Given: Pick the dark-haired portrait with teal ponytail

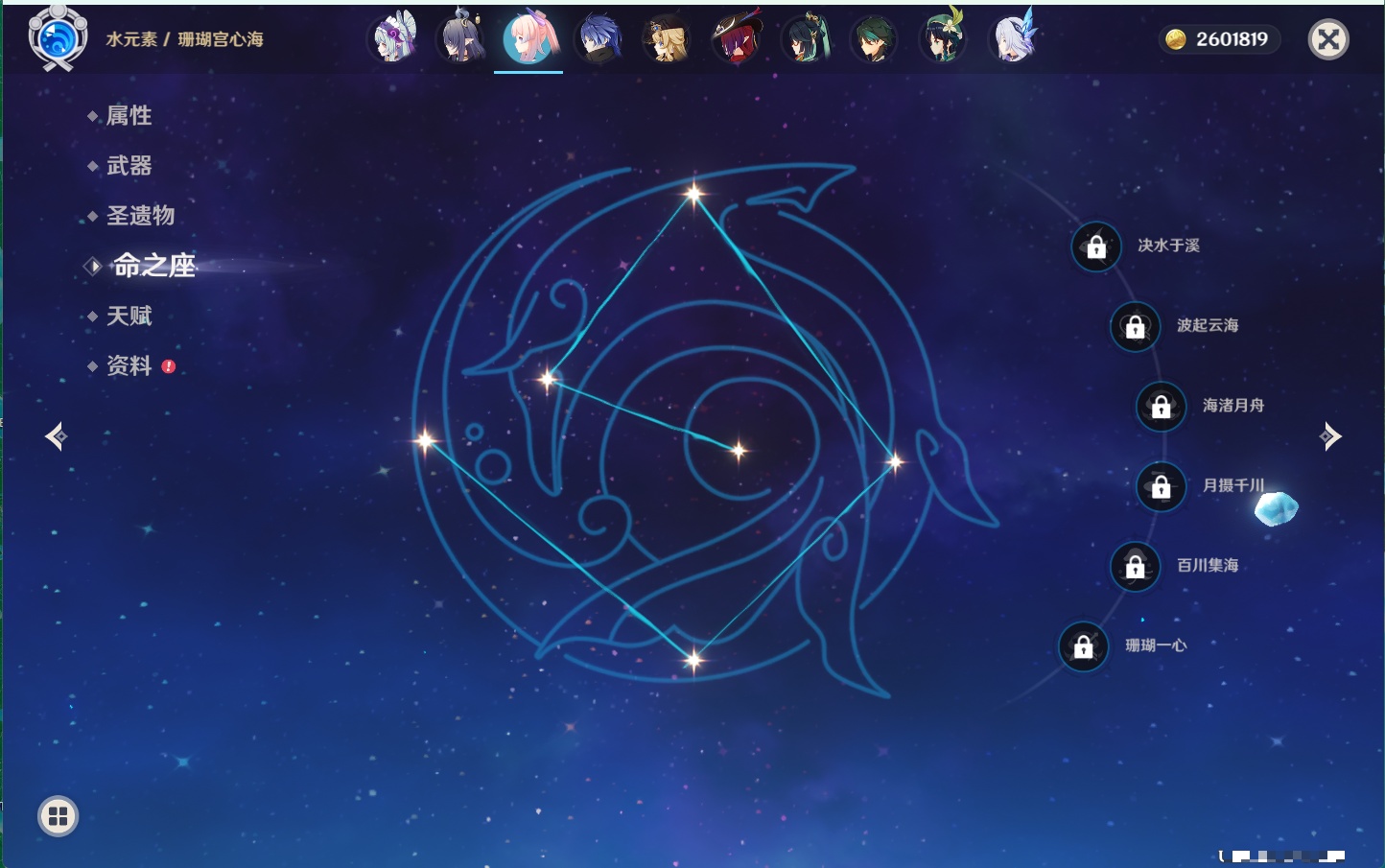Looking at the screenshot, I should click(x=805, y=38).
